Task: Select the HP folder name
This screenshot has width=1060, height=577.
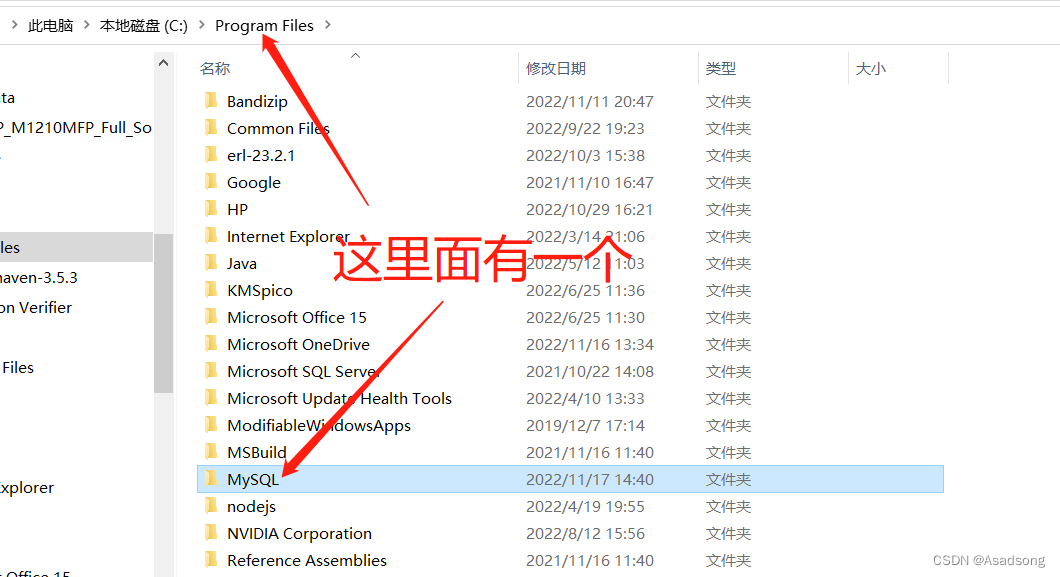Action: (x=237, y=209)
